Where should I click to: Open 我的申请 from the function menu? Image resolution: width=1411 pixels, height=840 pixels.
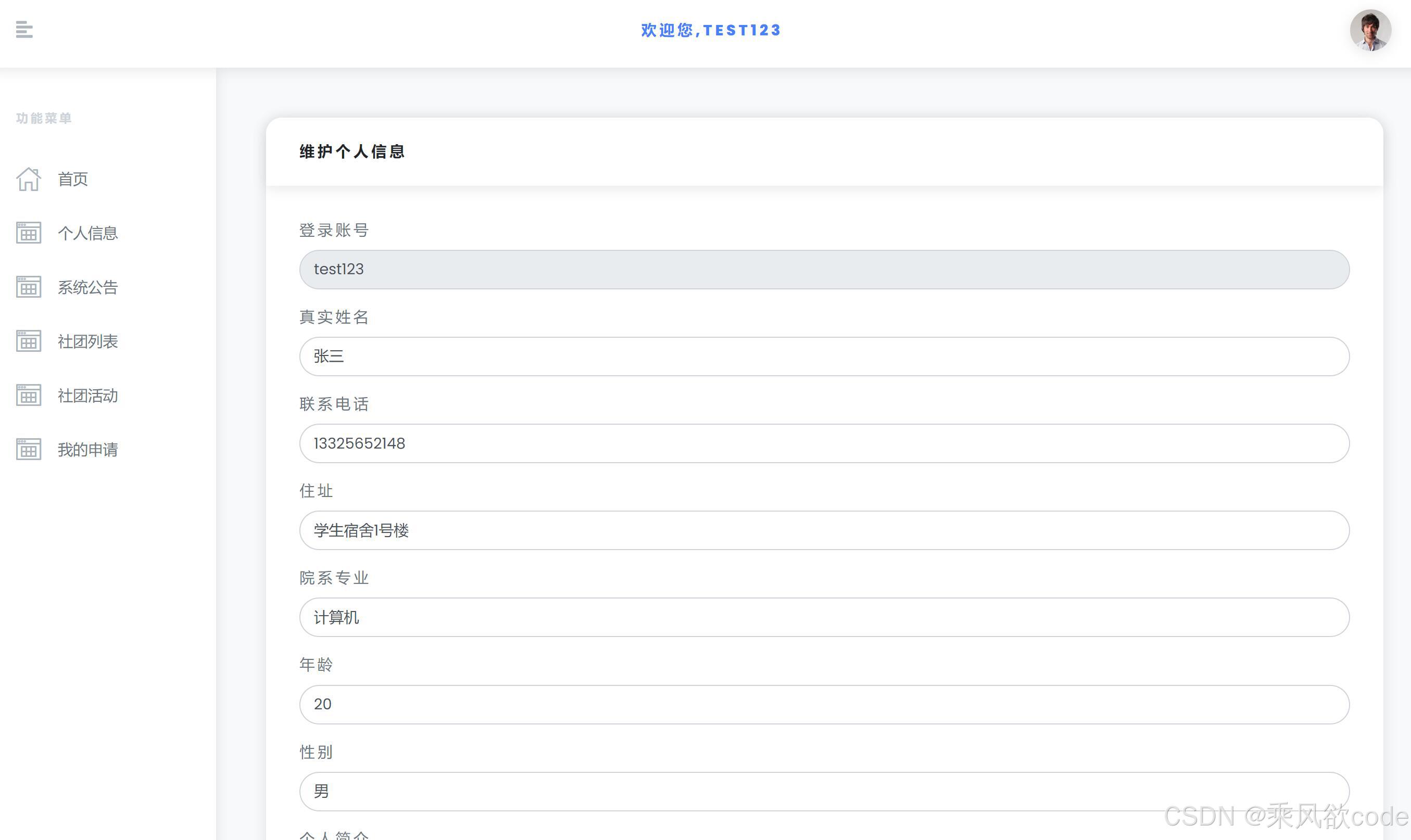(x=89, y=450)
